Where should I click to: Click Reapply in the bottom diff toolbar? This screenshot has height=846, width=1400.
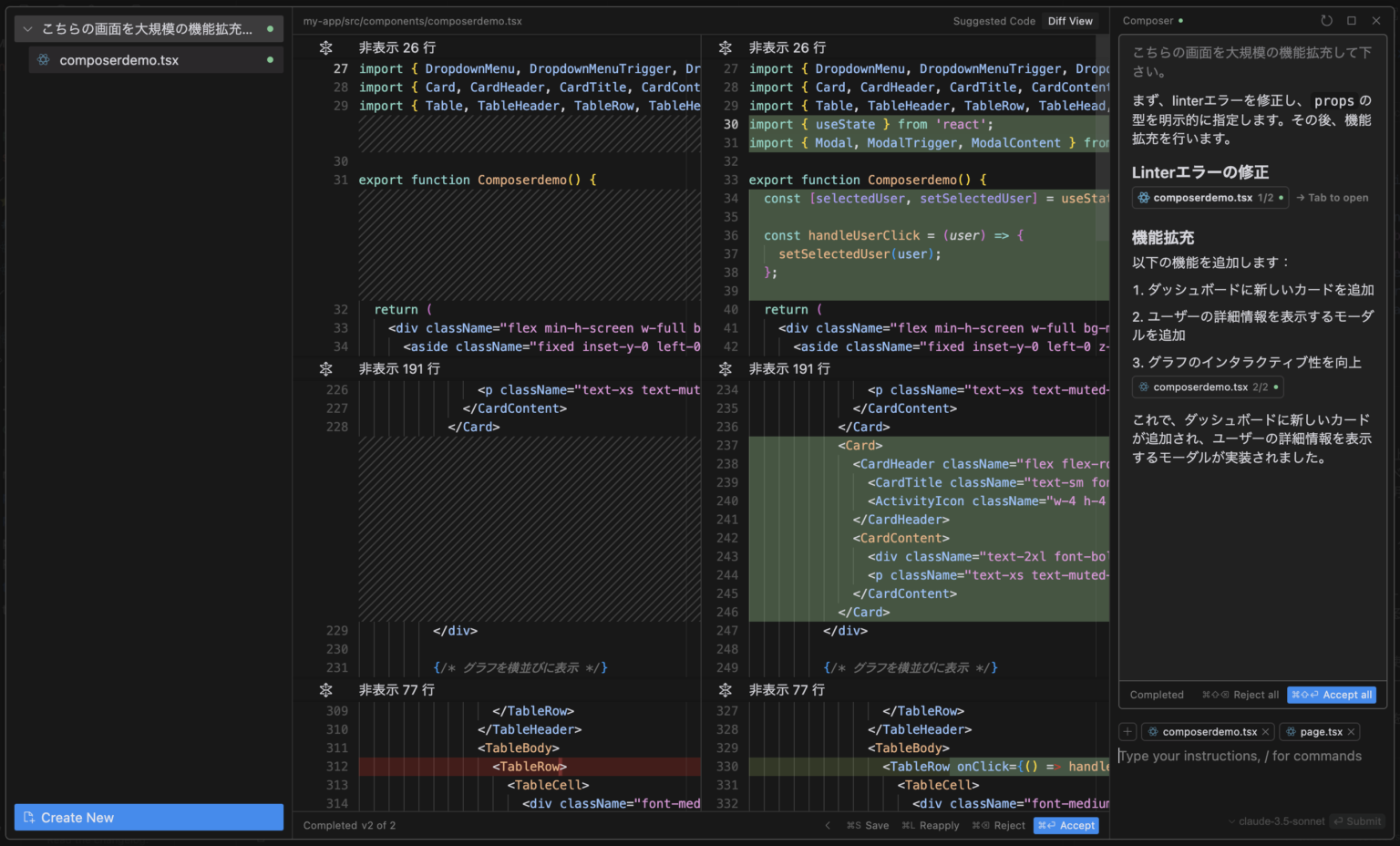(931, 826)
